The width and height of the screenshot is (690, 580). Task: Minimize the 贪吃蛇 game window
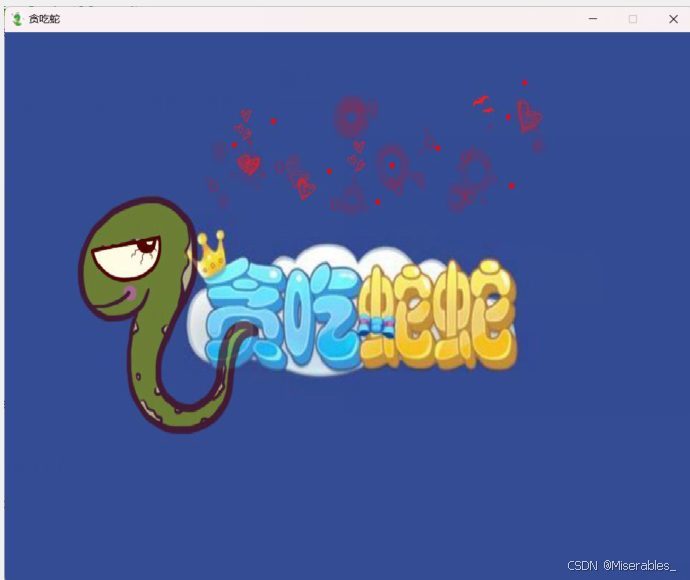coord(593,19)
